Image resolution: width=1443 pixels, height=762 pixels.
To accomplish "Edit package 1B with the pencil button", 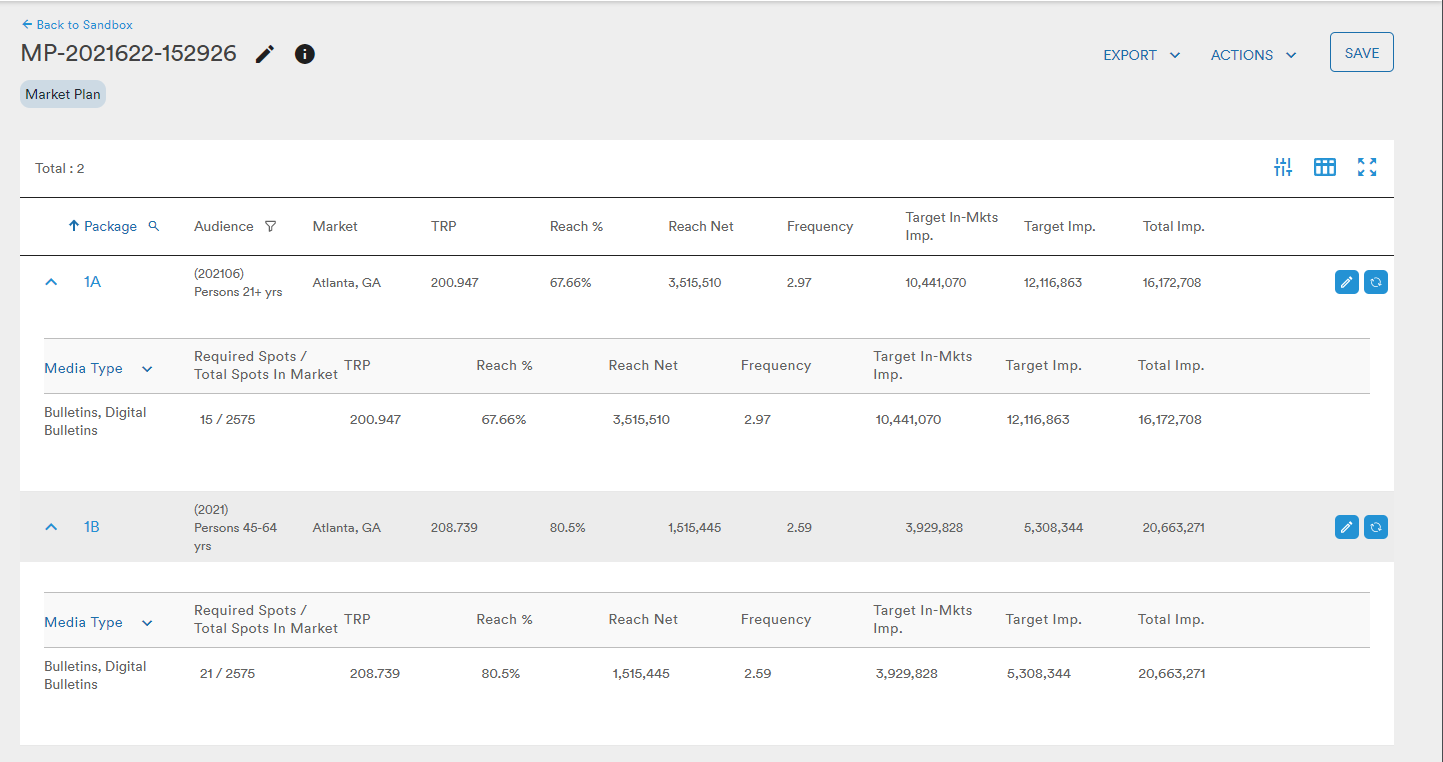I will [x=1347, y=527].
